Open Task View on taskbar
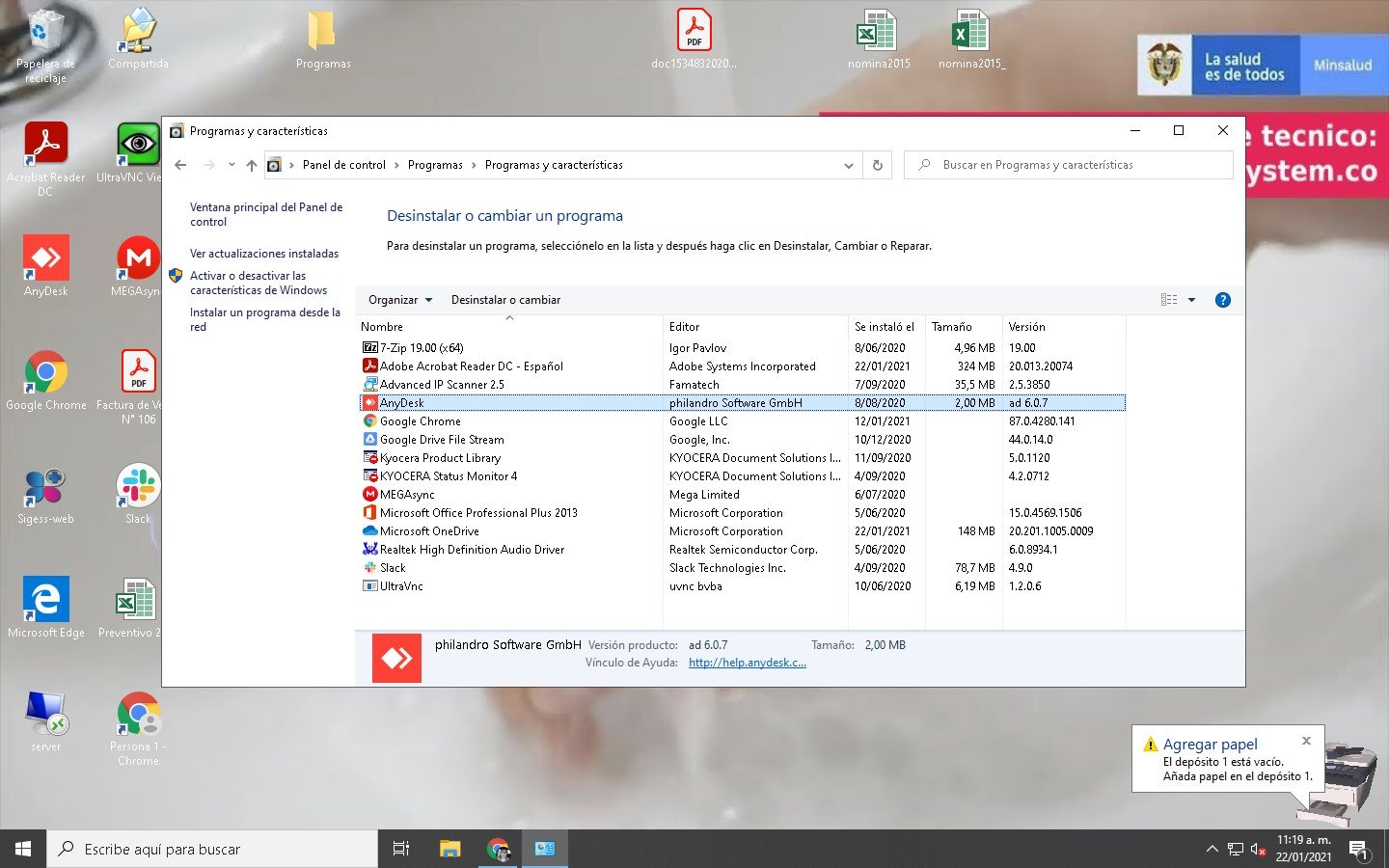1389x868 pixels. [401, 849]
